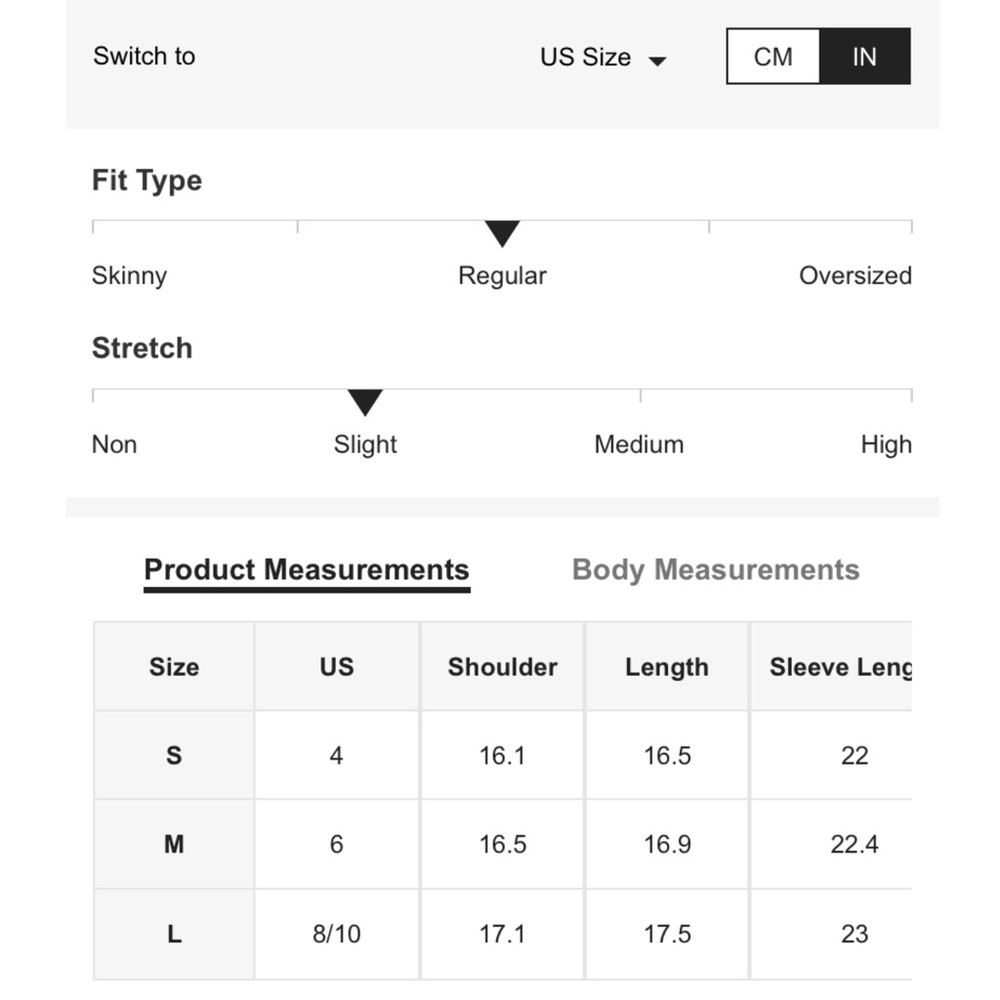Screen dimensions: 1000x1000
Task: Click the Stretch triangle marker
Action: pyautogui.click(x=365, y=402)
